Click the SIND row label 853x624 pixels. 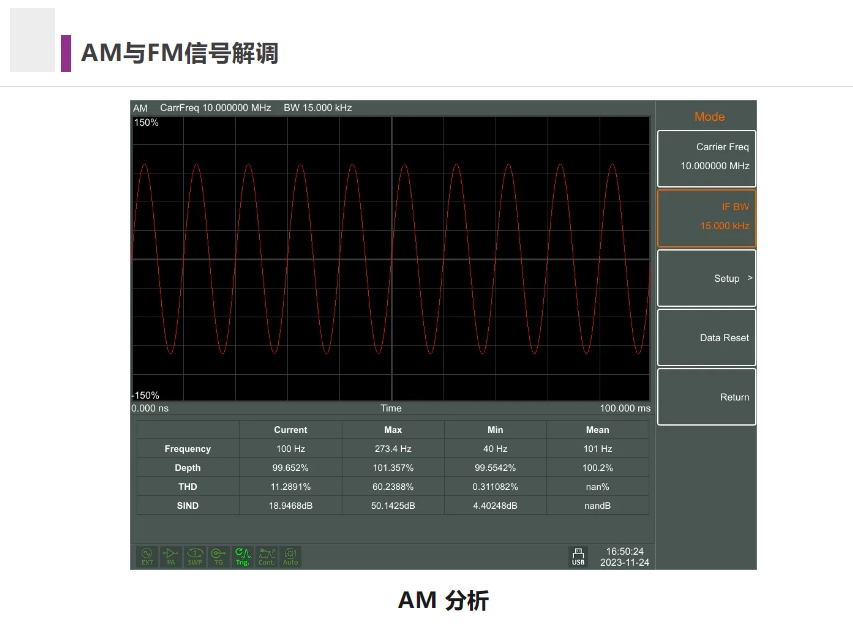(188, 506)
